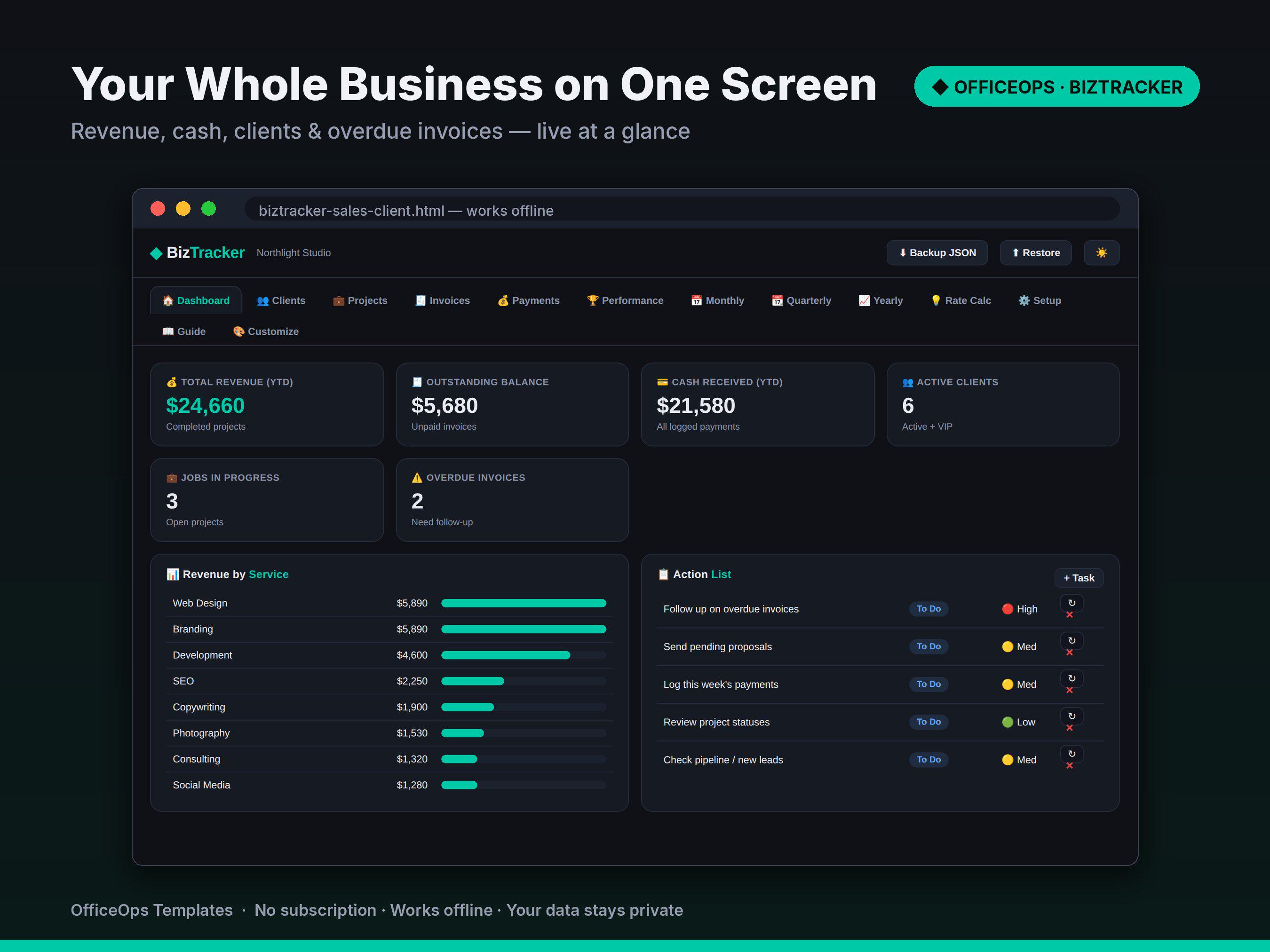Cycle status icon for overdue invoices task
1270x952 pixels.
pos(1072,603)
